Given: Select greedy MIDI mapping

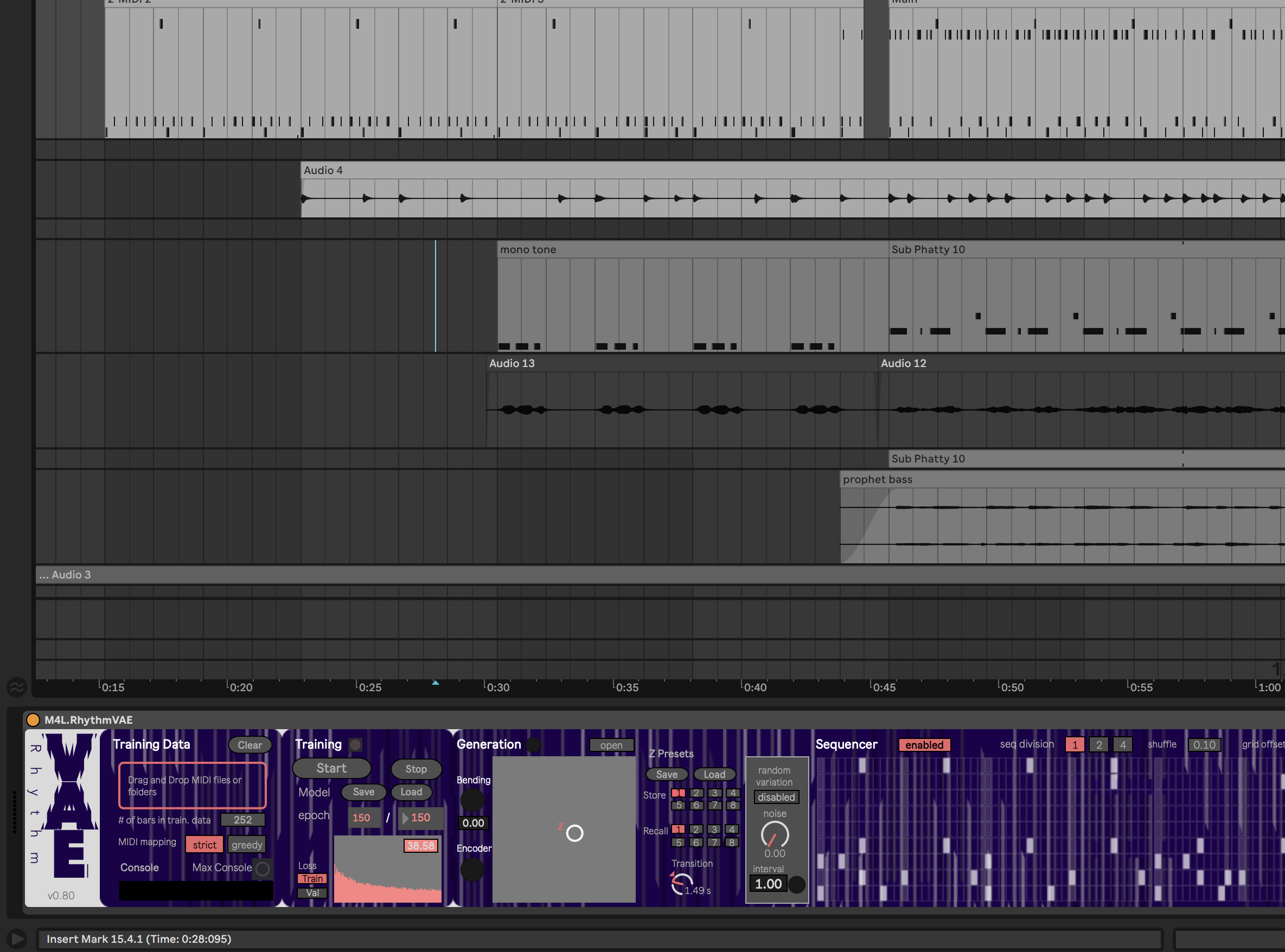Looking at the screenshot, I should (x=247, y=845).
